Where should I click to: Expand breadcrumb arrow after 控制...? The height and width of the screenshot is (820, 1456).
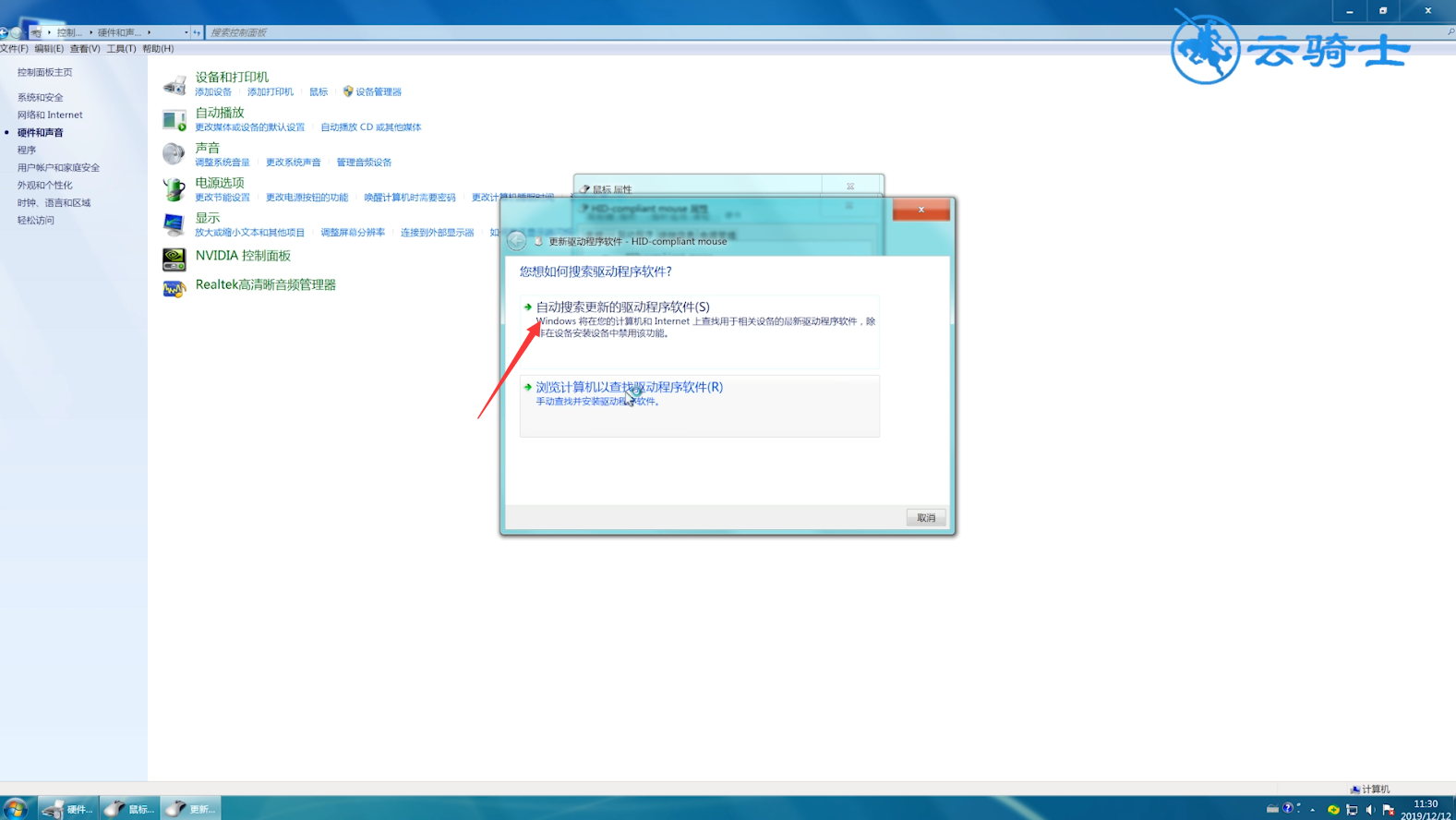click(x=90, y=32)
